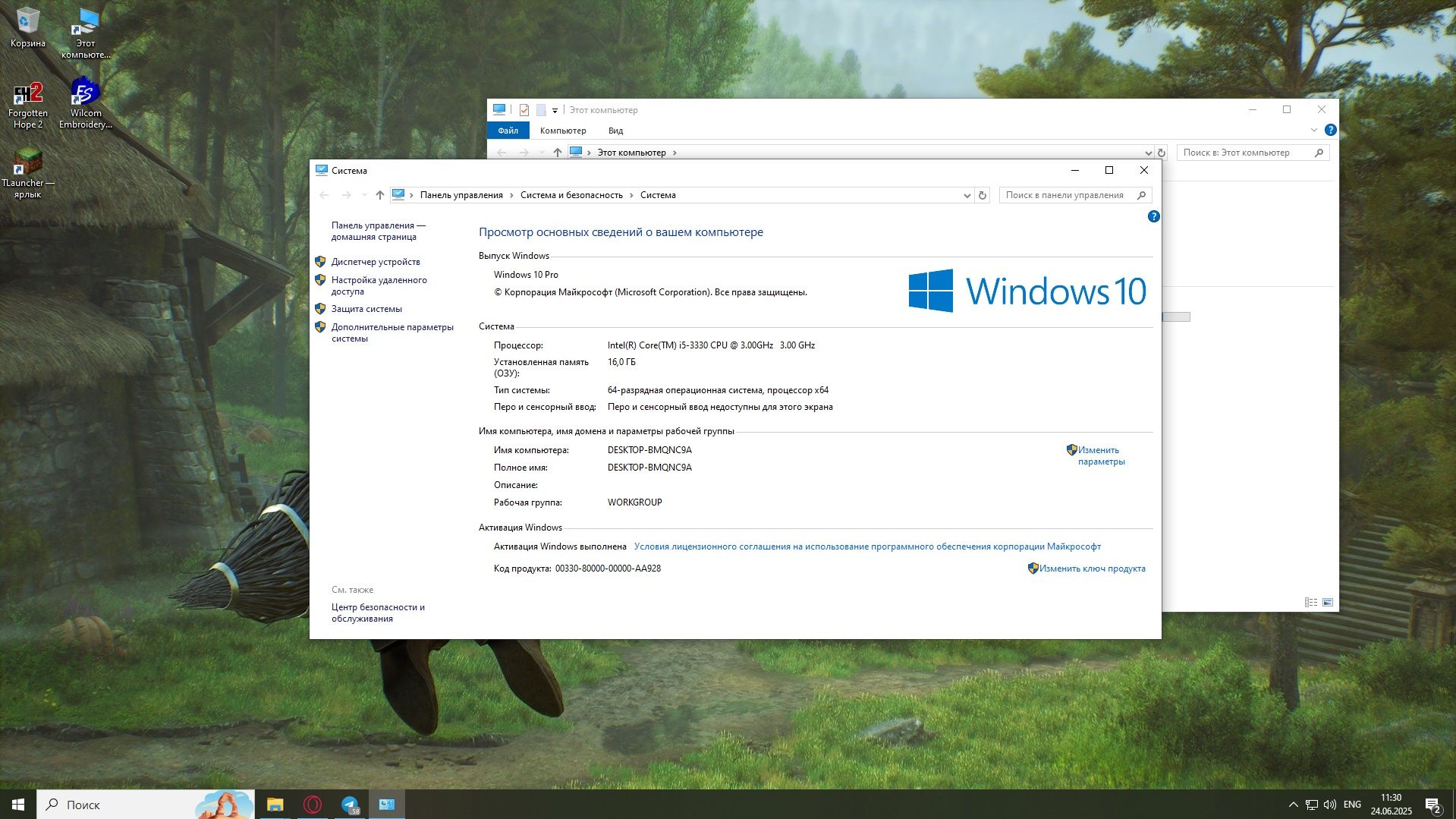
Task: Click 'Система и безопасность' breadcrumb
Action: [x=571, y=195]
